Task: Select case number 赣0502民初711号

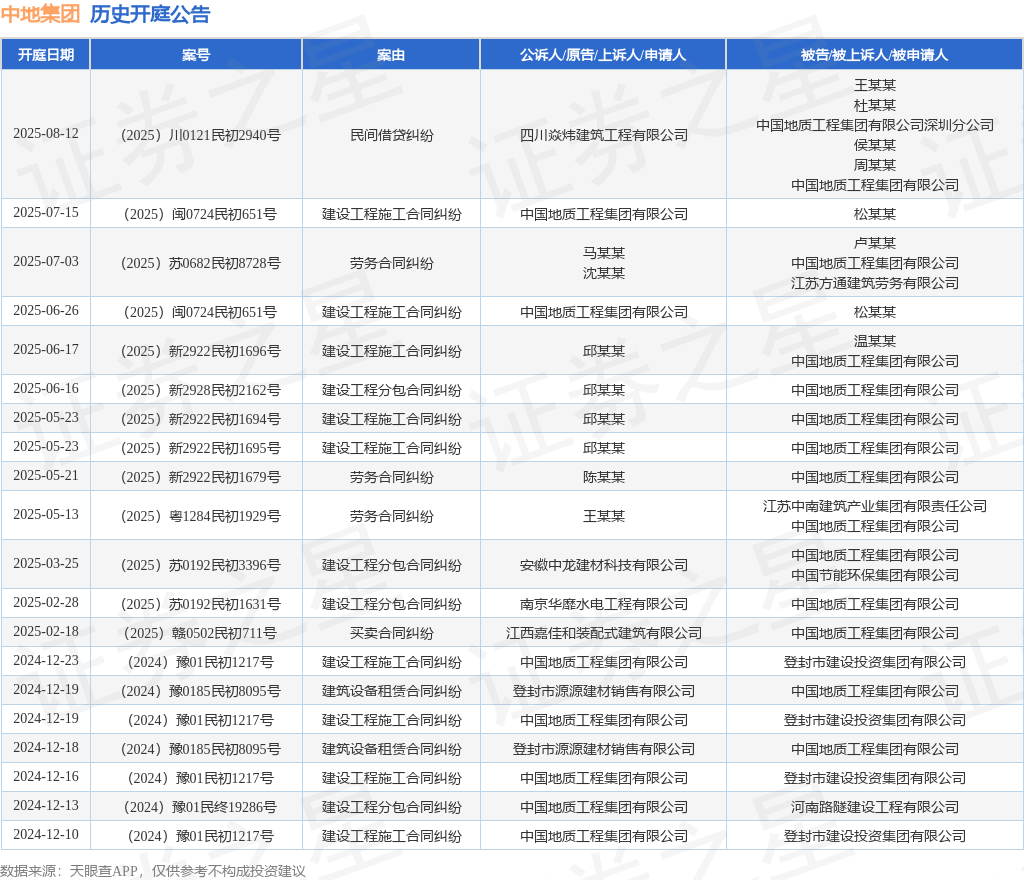Action: 200,633
